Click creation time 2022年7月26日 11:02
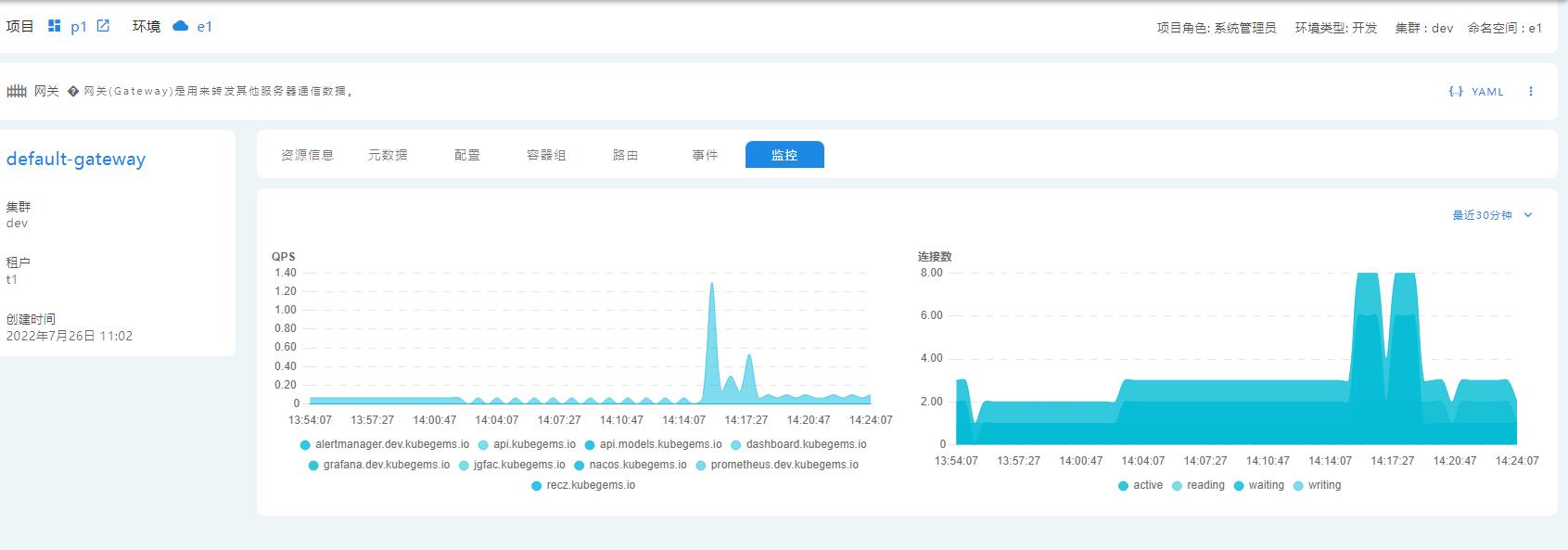 point(70,336)
